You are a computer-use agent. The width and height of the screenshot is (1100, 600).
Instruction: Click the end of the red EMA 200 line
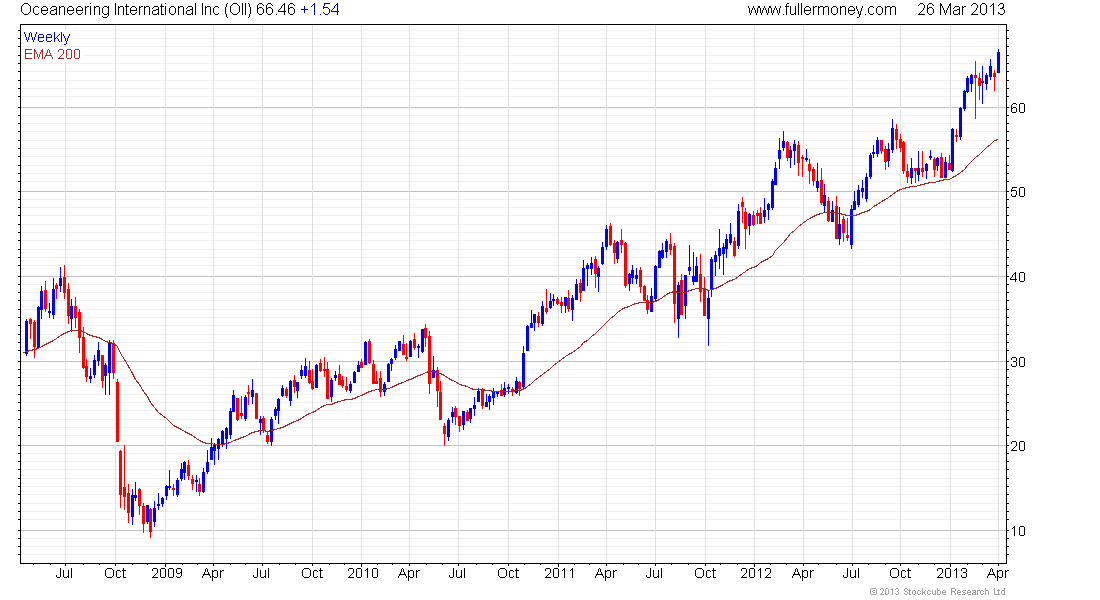997,140
